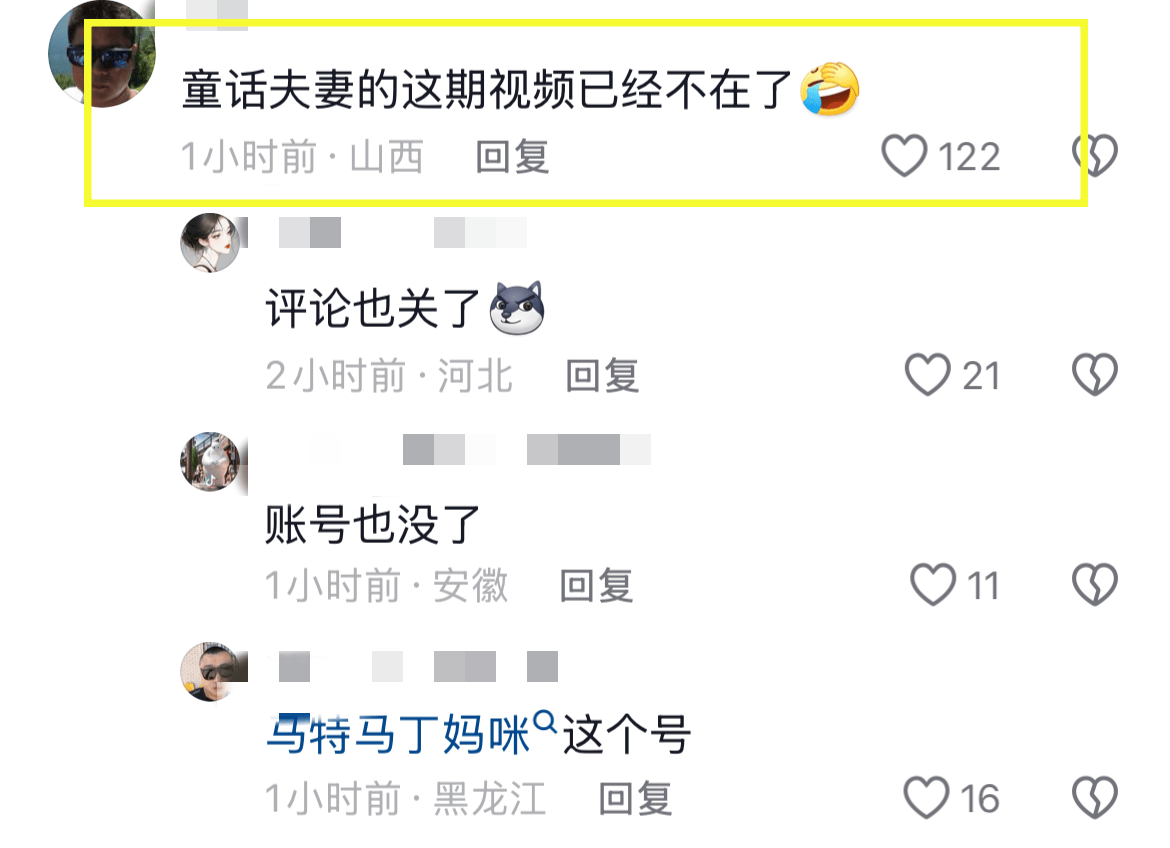The image size is (1170, 848).
Task: Like the 评论也关了 comment
Action: pos(927,374)
